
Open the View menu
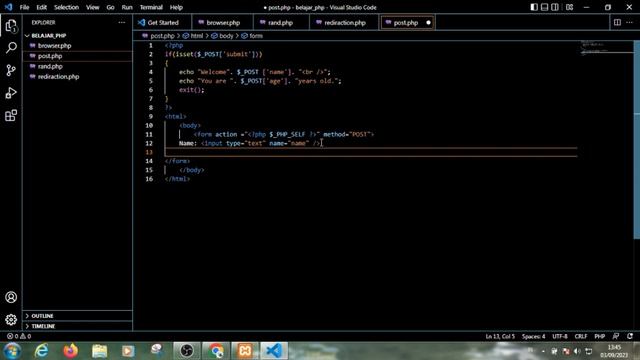[93, 7]
